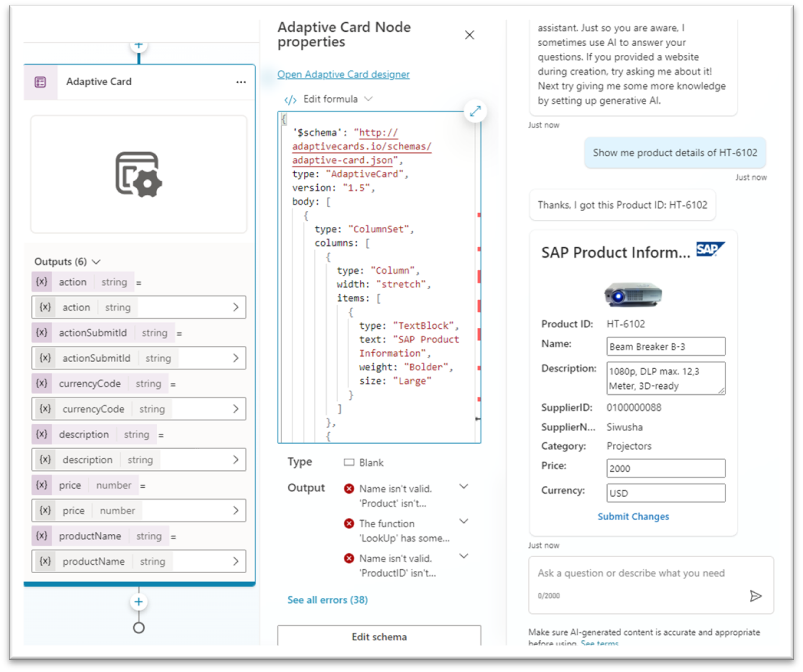Image resolution: width=803 pixels, height=672 pixels.
Task: Click the variable icon beside actionSubmitId output
Action: pos(41,332)
